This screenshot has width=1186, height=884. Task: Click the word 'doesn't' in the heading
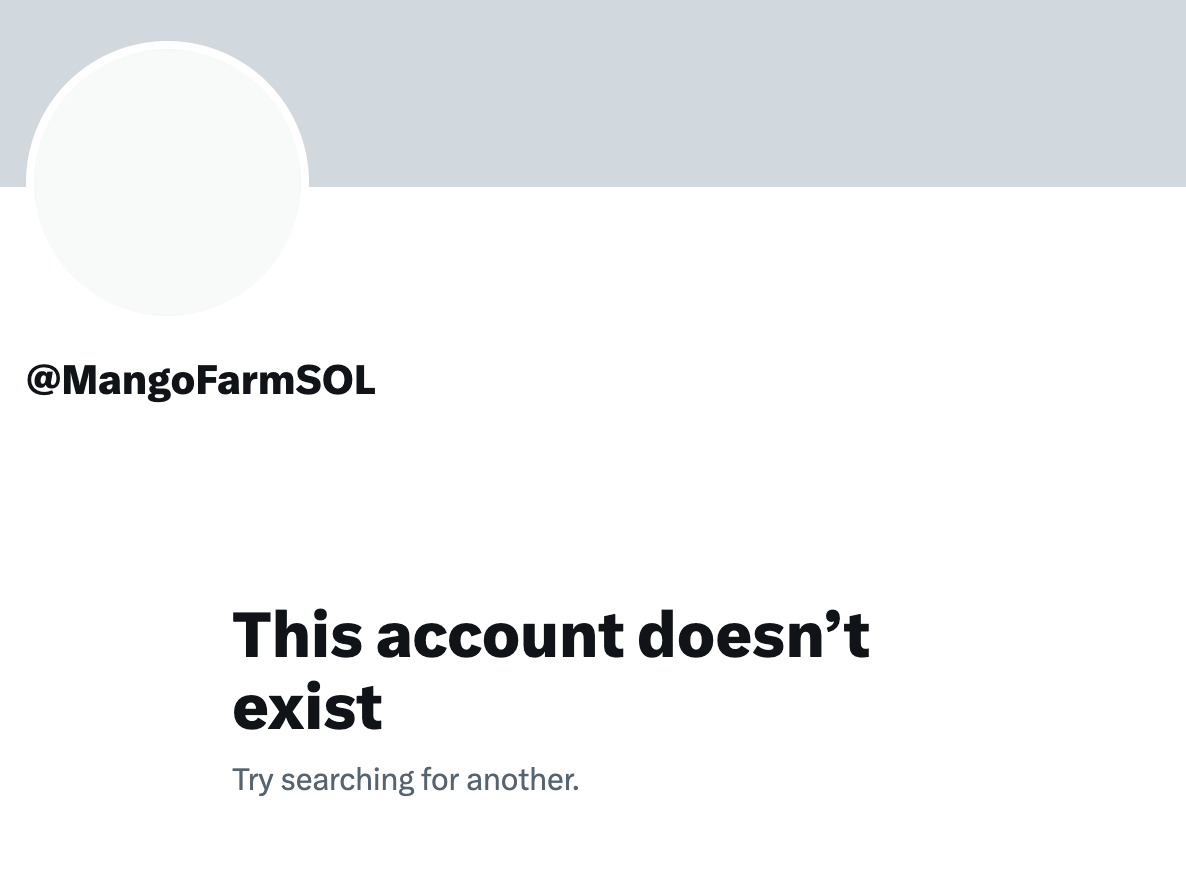[x=753, y=634]
